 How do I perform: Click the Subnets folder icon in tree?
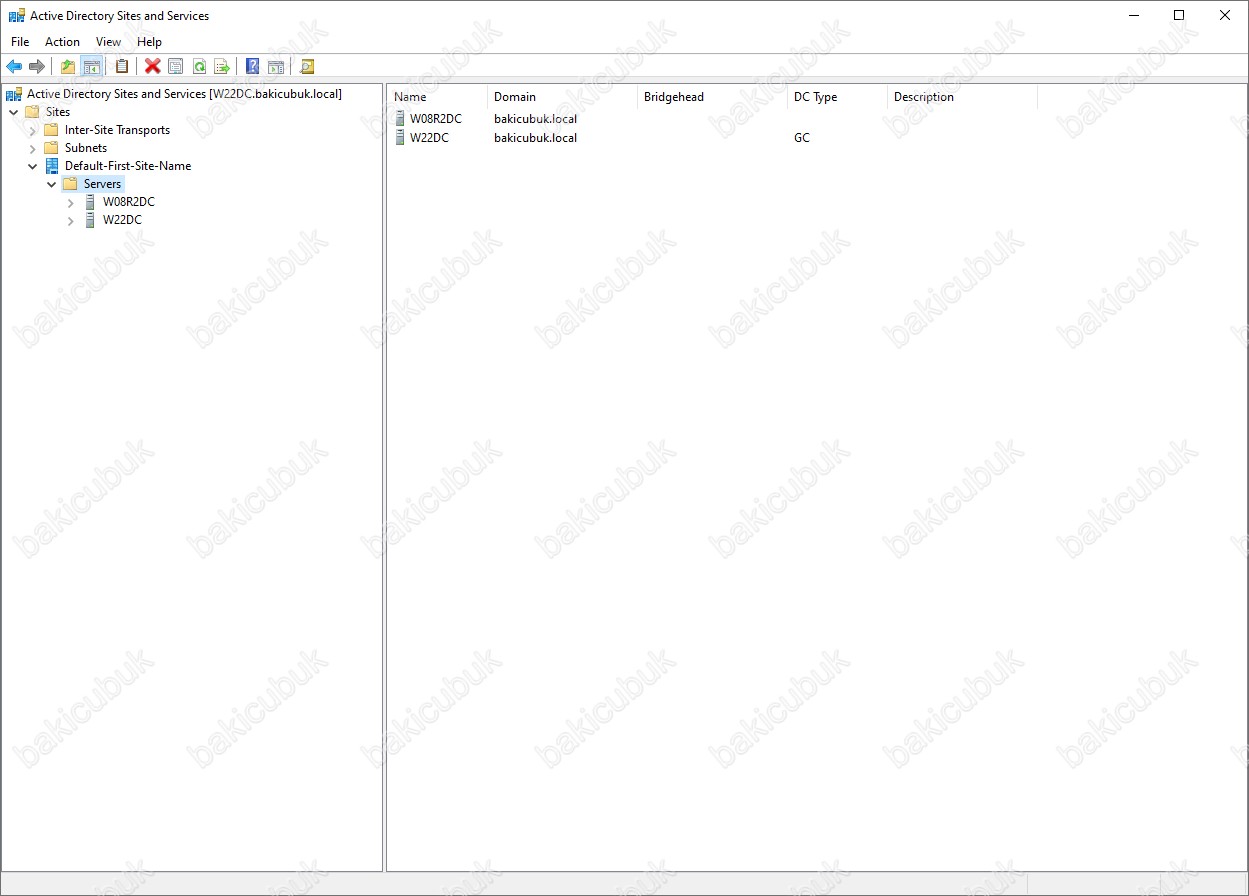52,148
